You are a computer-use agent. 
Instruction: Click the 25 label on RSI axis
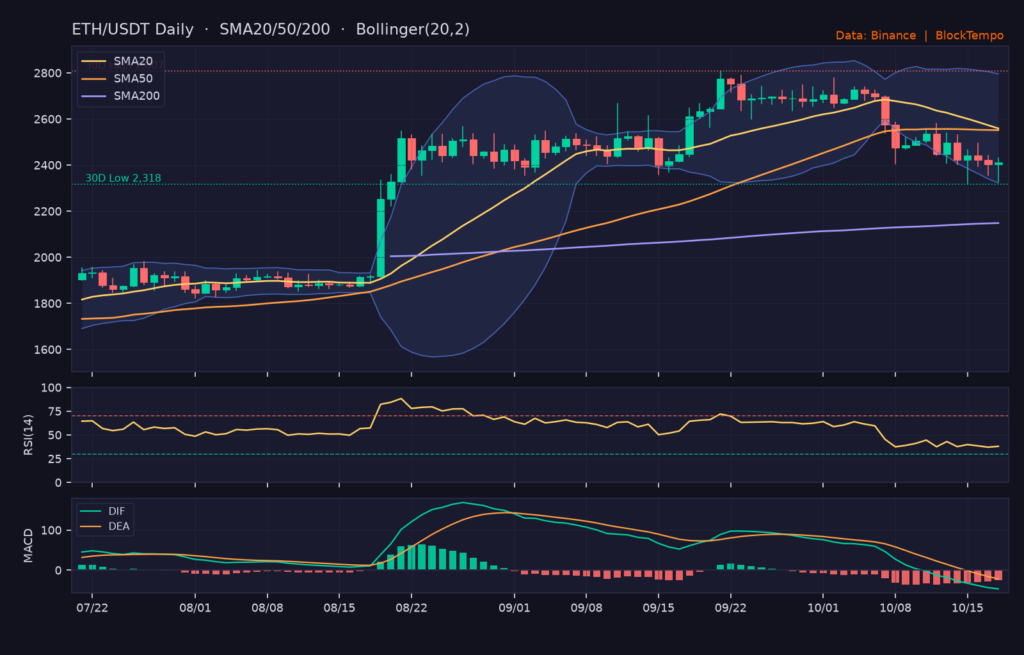click(55, 458)
